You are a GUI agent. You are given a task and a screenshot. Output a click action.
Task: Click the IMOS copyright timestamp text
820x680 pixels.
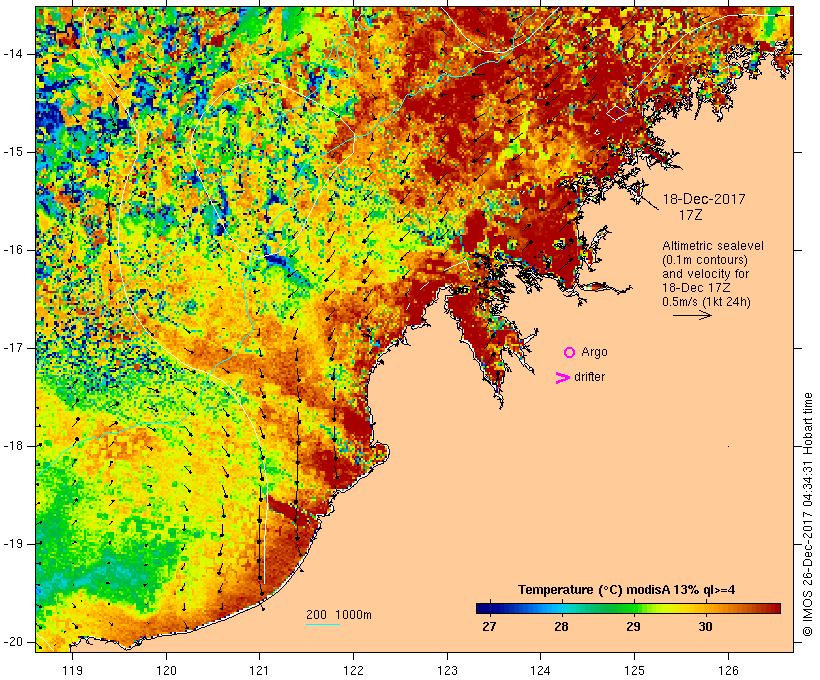tap(807, 515)
